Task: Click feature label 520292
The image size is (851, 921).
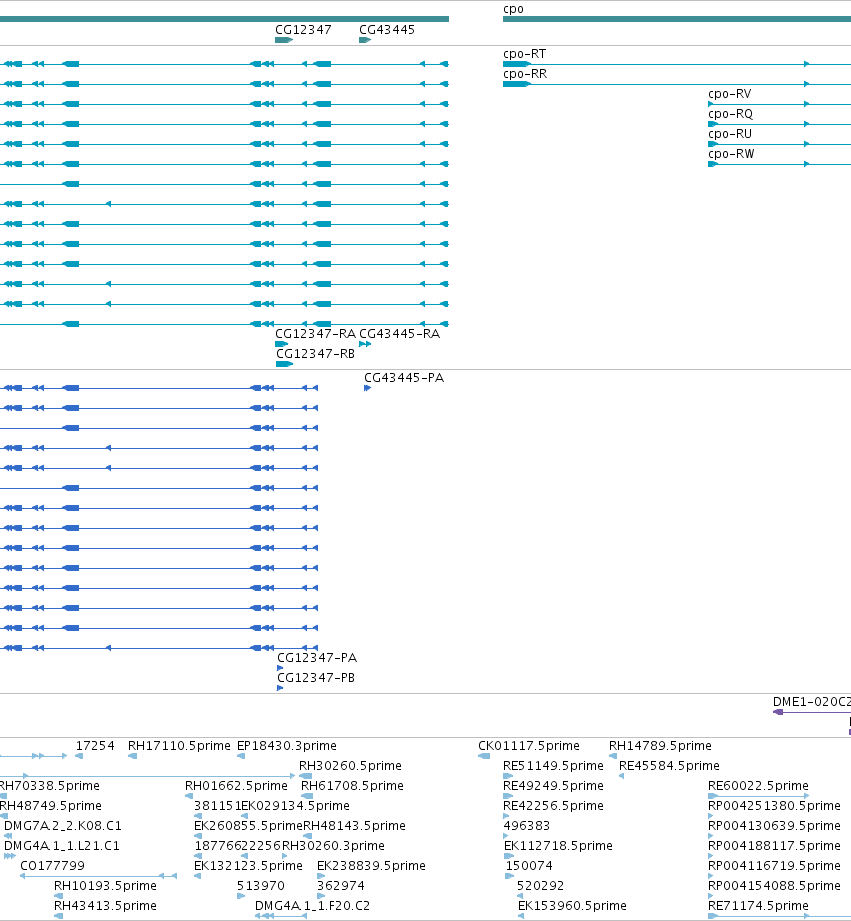Action: (x=540, y=886)
